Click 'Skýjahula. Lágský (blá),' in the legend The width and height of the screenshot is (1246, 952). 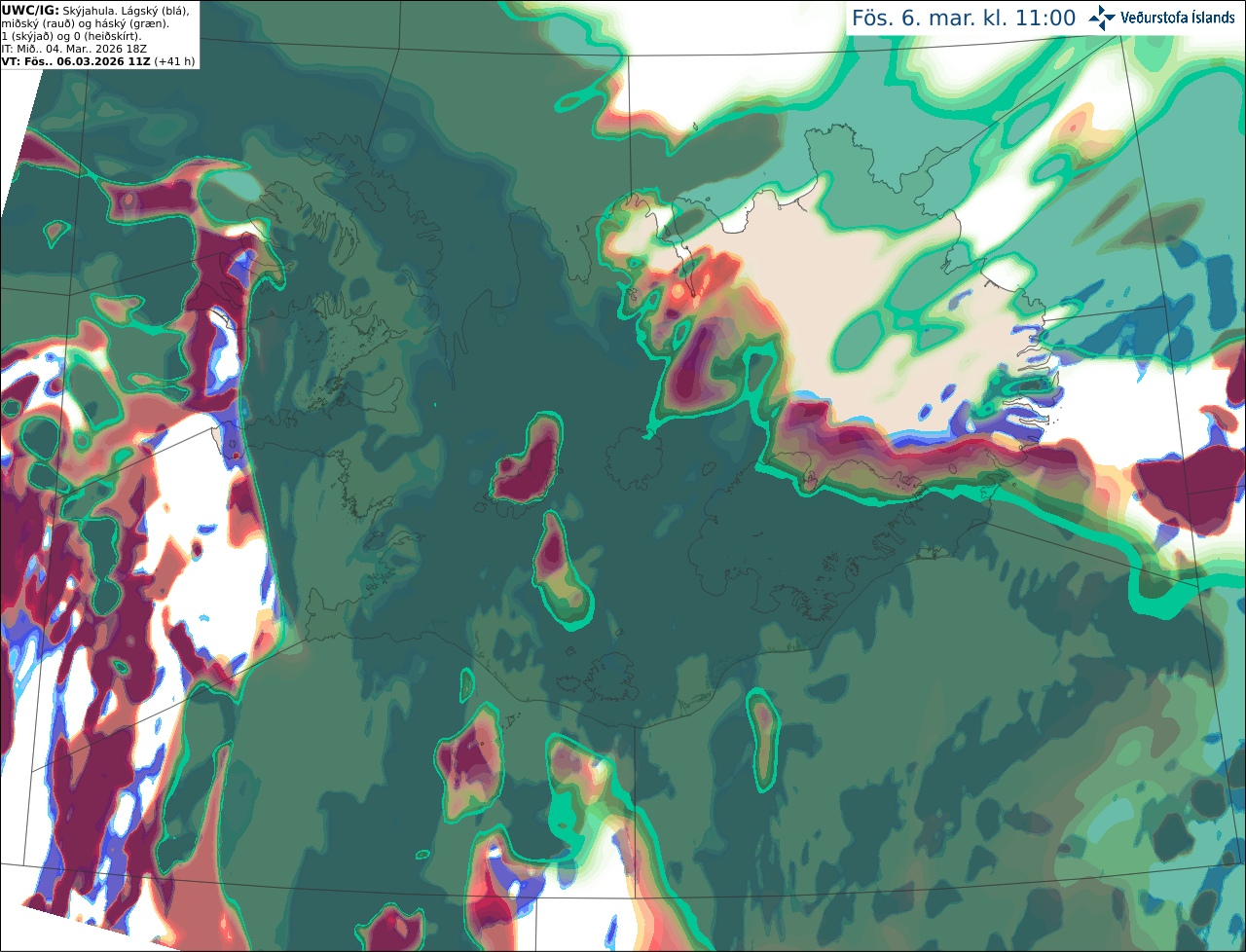pos(126,10)
